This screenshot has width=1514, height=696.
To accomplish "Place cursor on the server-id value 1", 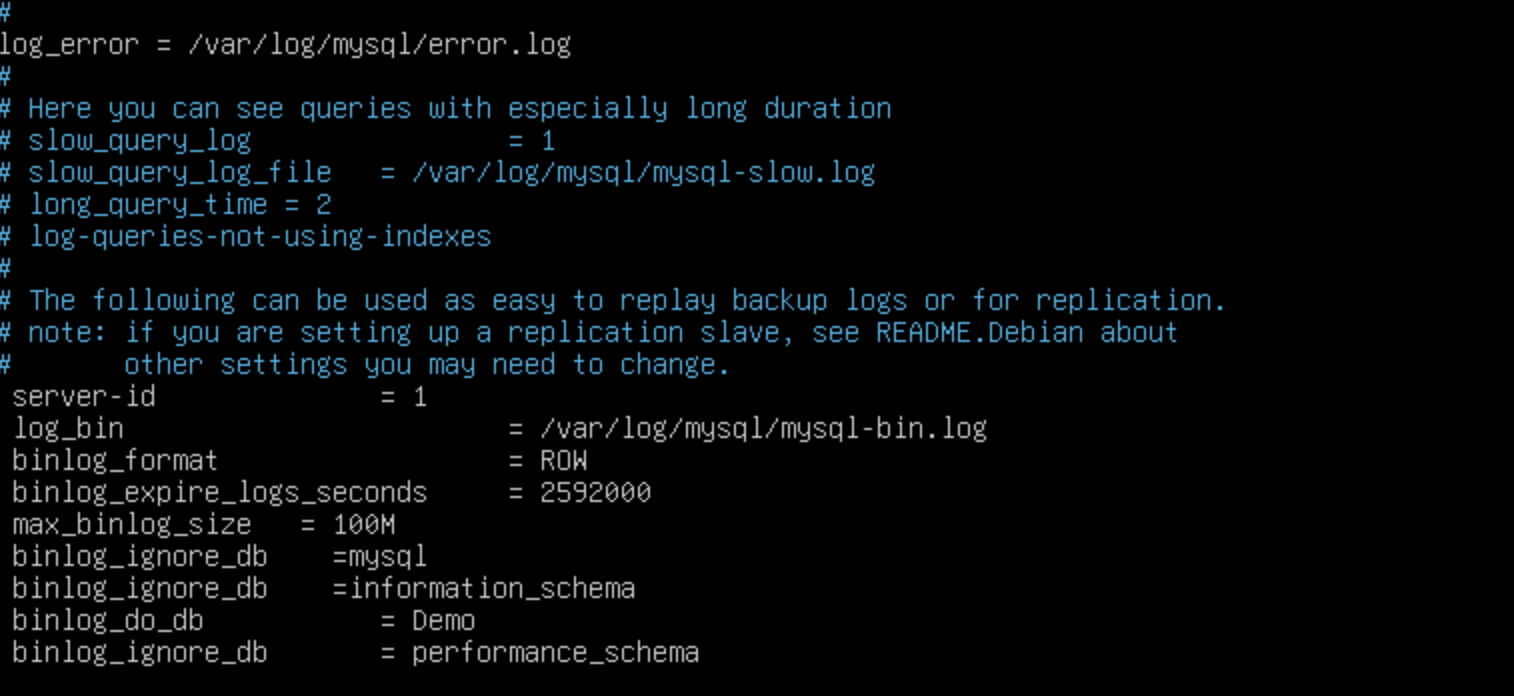I will pyautogui.click(x=420, y=397).
